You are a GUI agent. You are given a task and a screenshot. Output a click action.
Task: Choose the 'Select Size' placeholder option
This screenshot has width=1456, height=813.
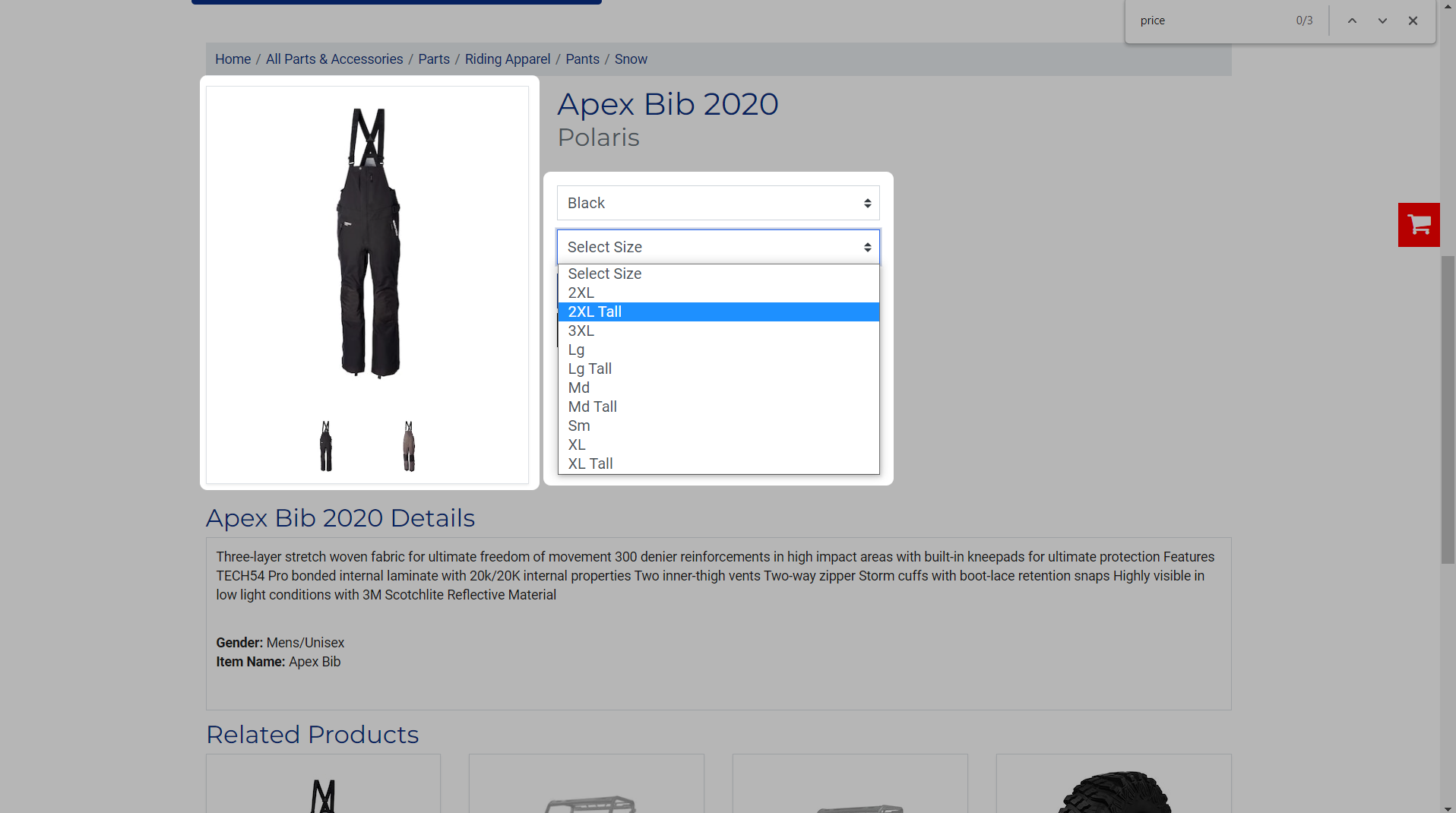pyautogui.click(x=718, y=274)
